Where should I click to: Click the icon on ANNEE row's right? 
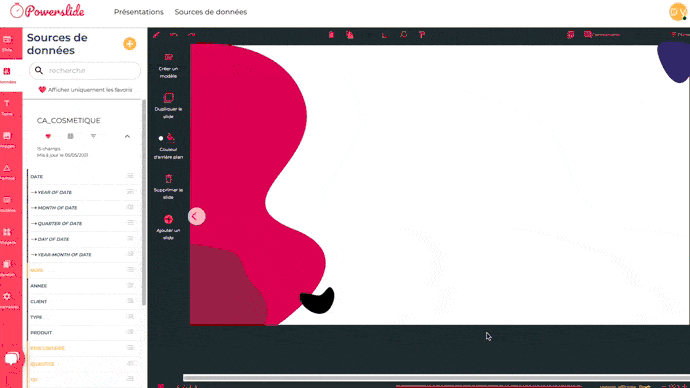130,286
